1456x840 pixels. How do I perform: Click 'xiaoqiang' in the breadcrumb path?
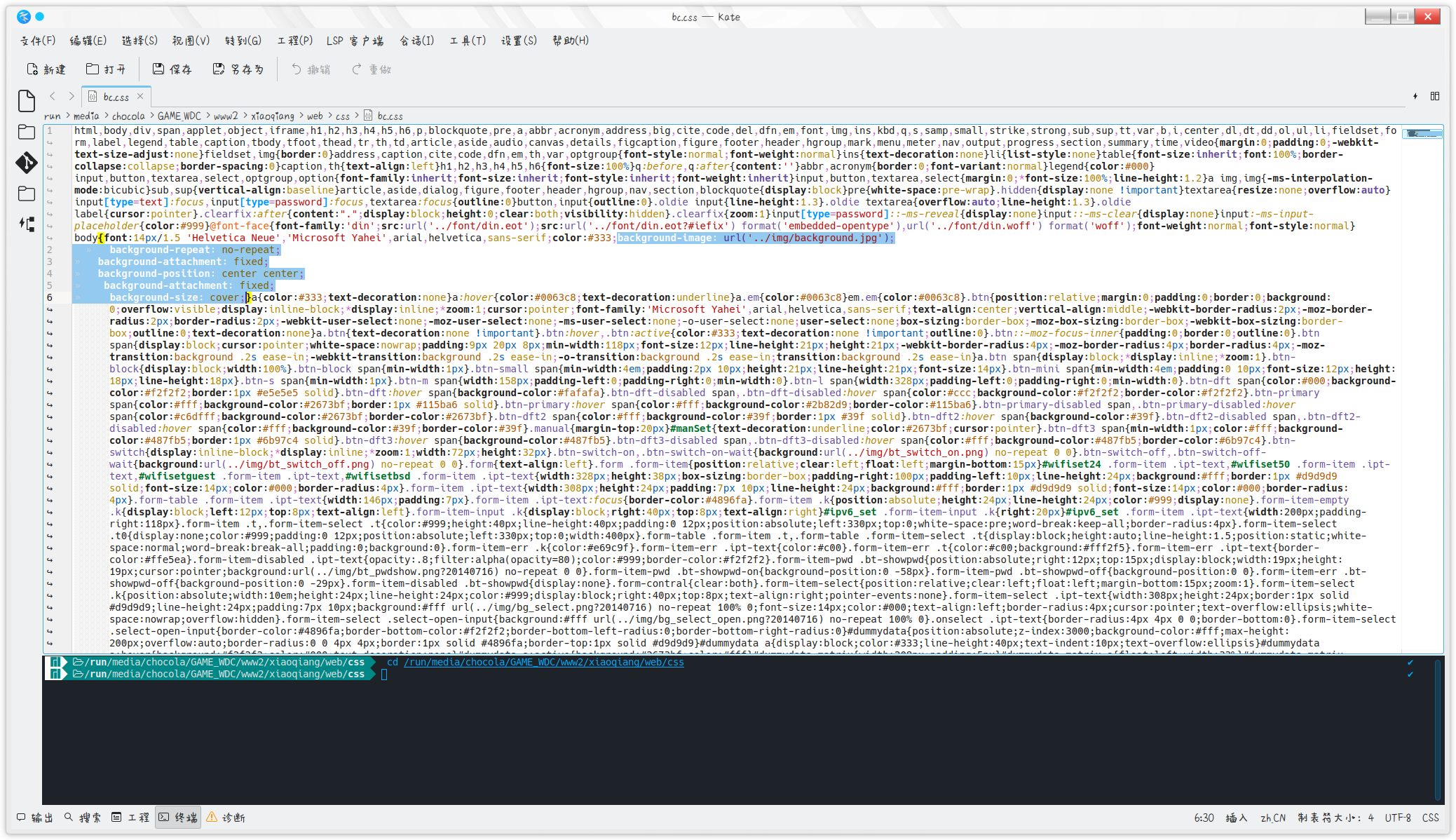tap(273, 116)
